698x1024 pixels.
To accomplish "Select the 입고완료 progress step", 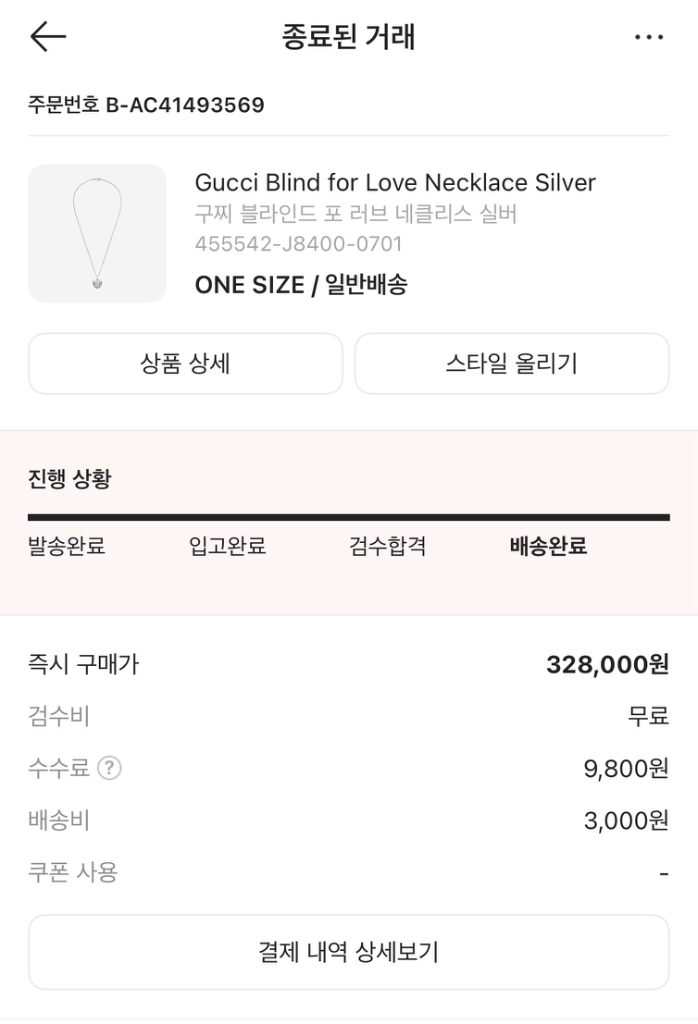I will (227, 547).
